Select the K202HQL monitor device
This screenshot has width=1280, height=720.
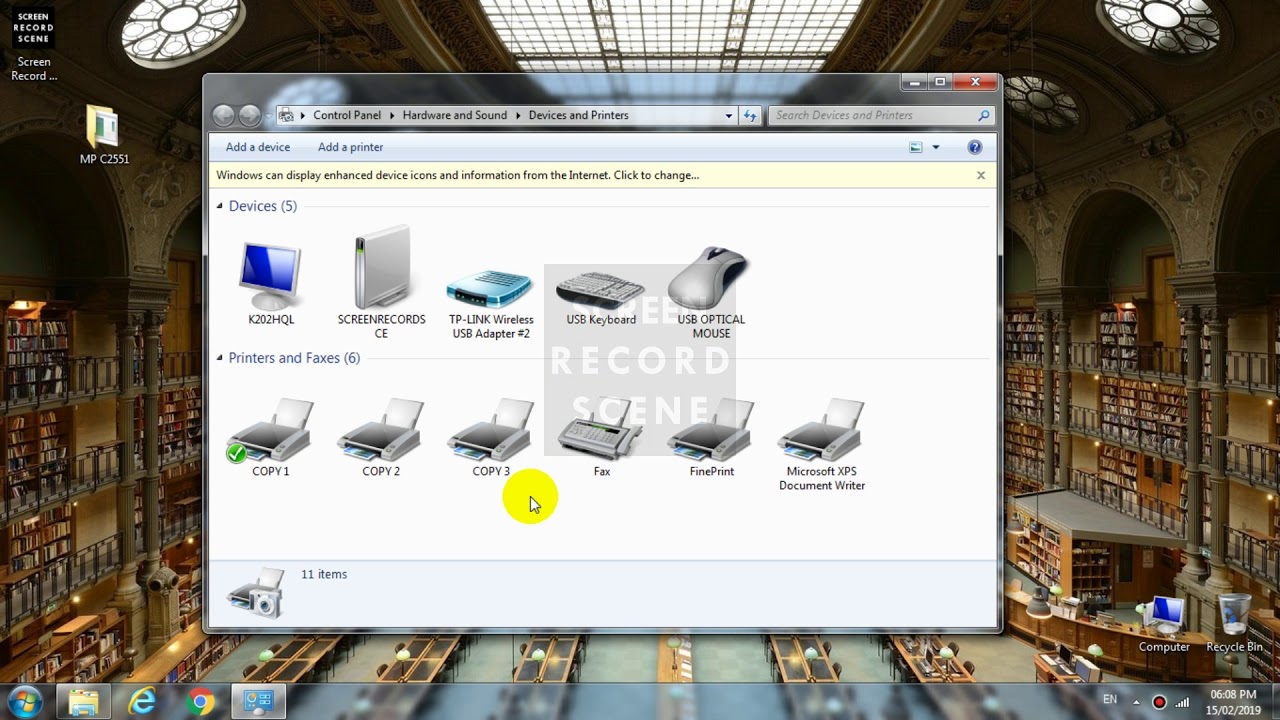coord(271,283)
